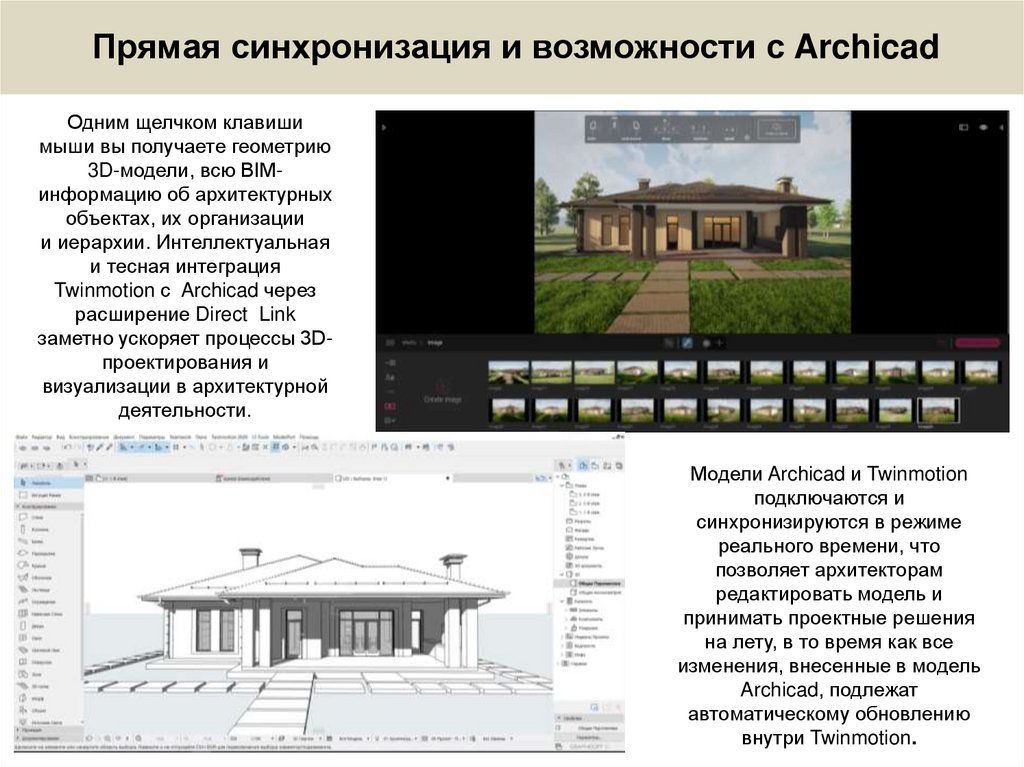This screenshot has height=767, width=1024.
Task: Collapse the Этажи folder in navigator
Action: (x=562, y=486)
